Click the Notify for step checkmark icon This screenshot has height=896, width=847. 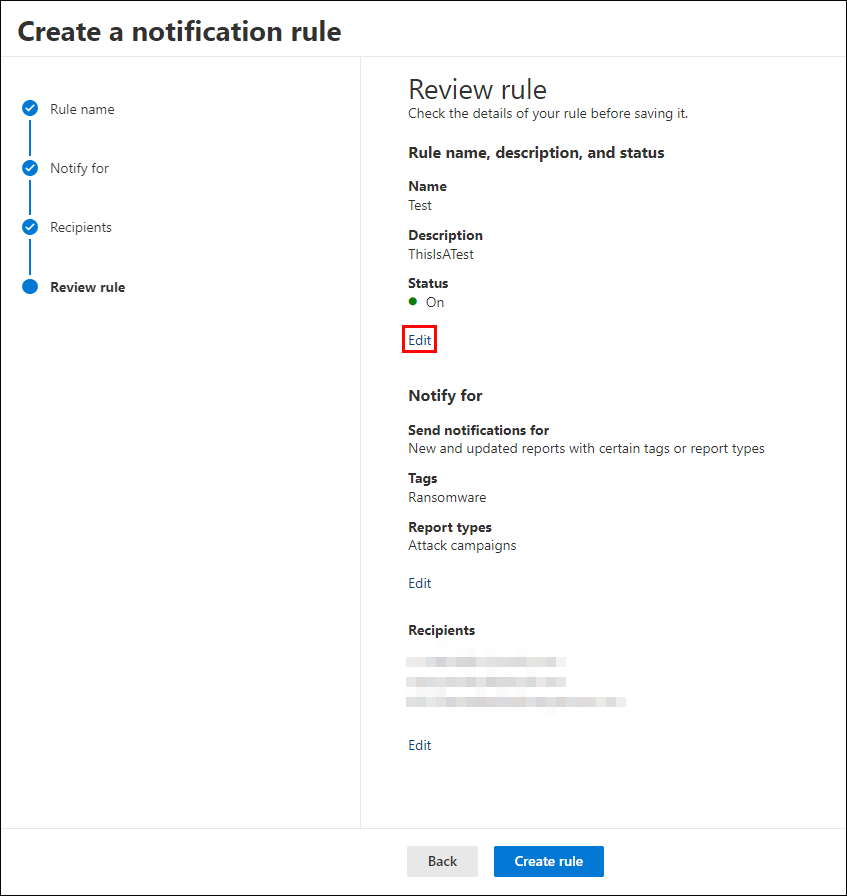click(30, 168)
